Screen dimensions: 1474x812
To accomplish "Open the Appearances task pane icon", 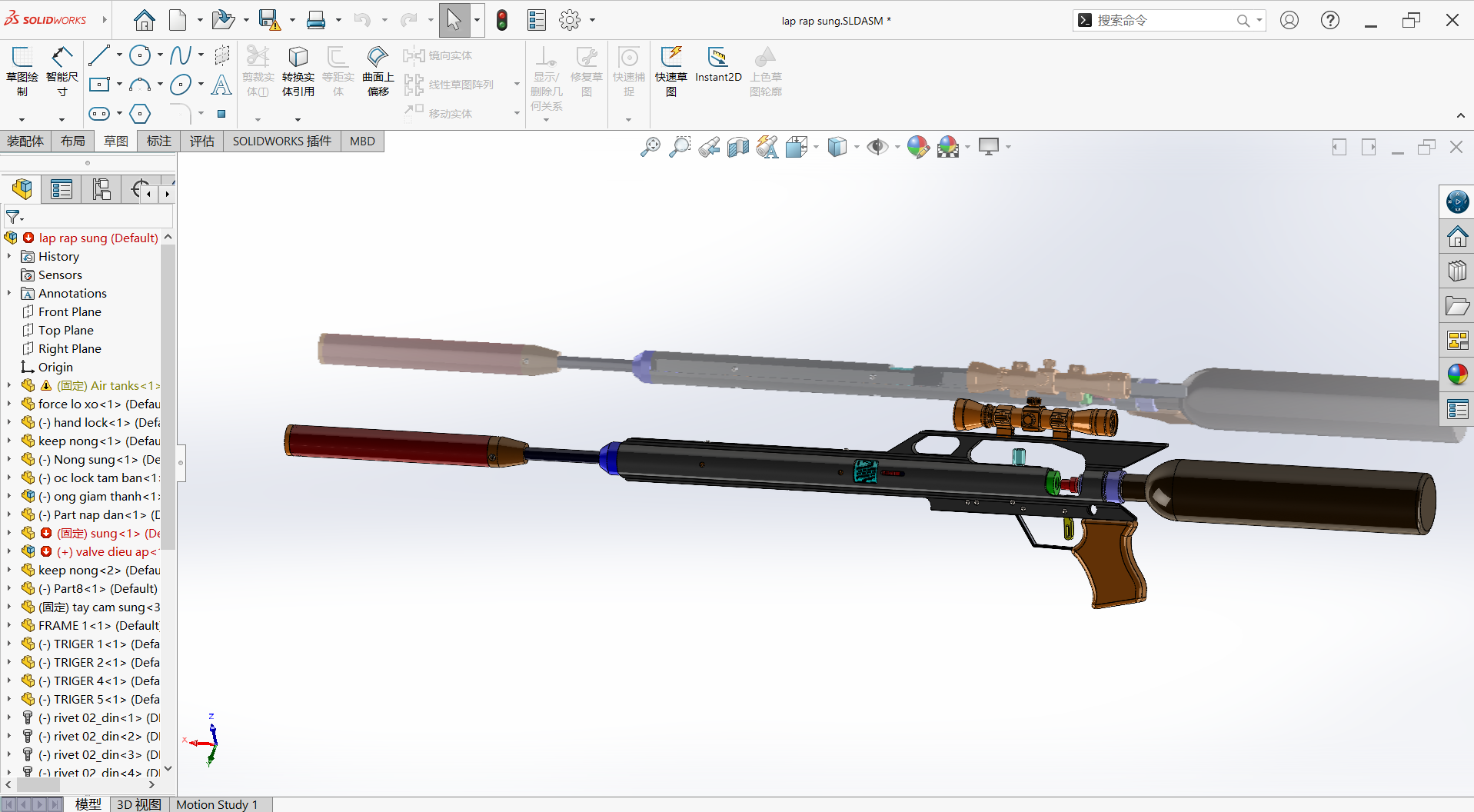I will coord(1457,374).
